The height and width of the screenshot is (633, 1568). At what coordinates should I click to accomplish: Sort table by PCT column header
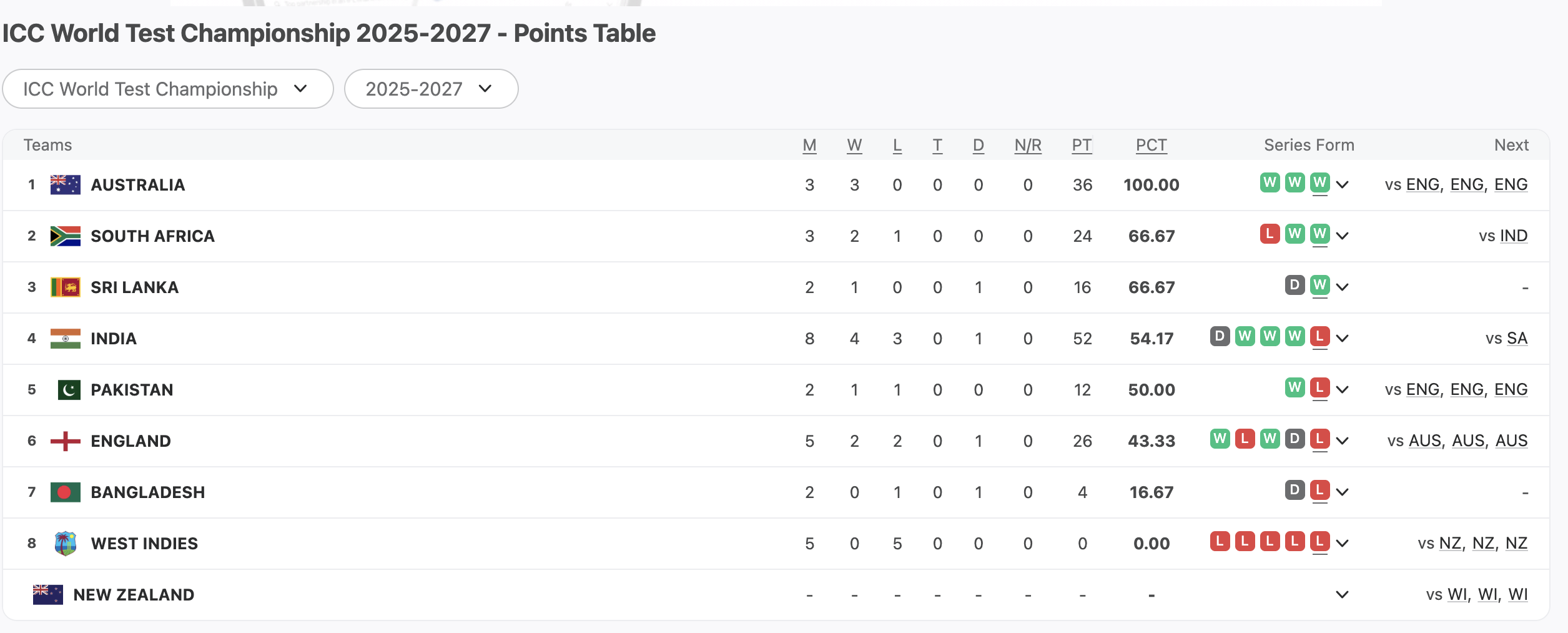pos(1151,146)
